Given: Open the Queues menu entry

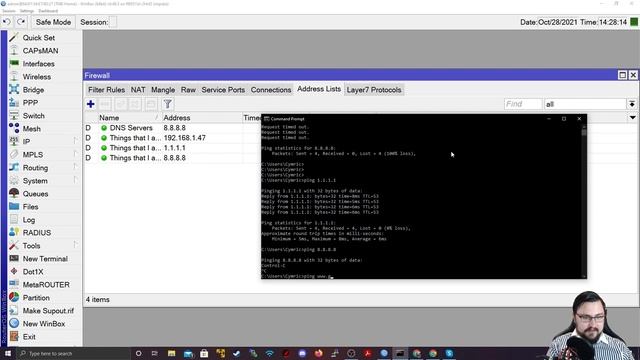Looking at the screenshot, I should [x=35, y=194].
